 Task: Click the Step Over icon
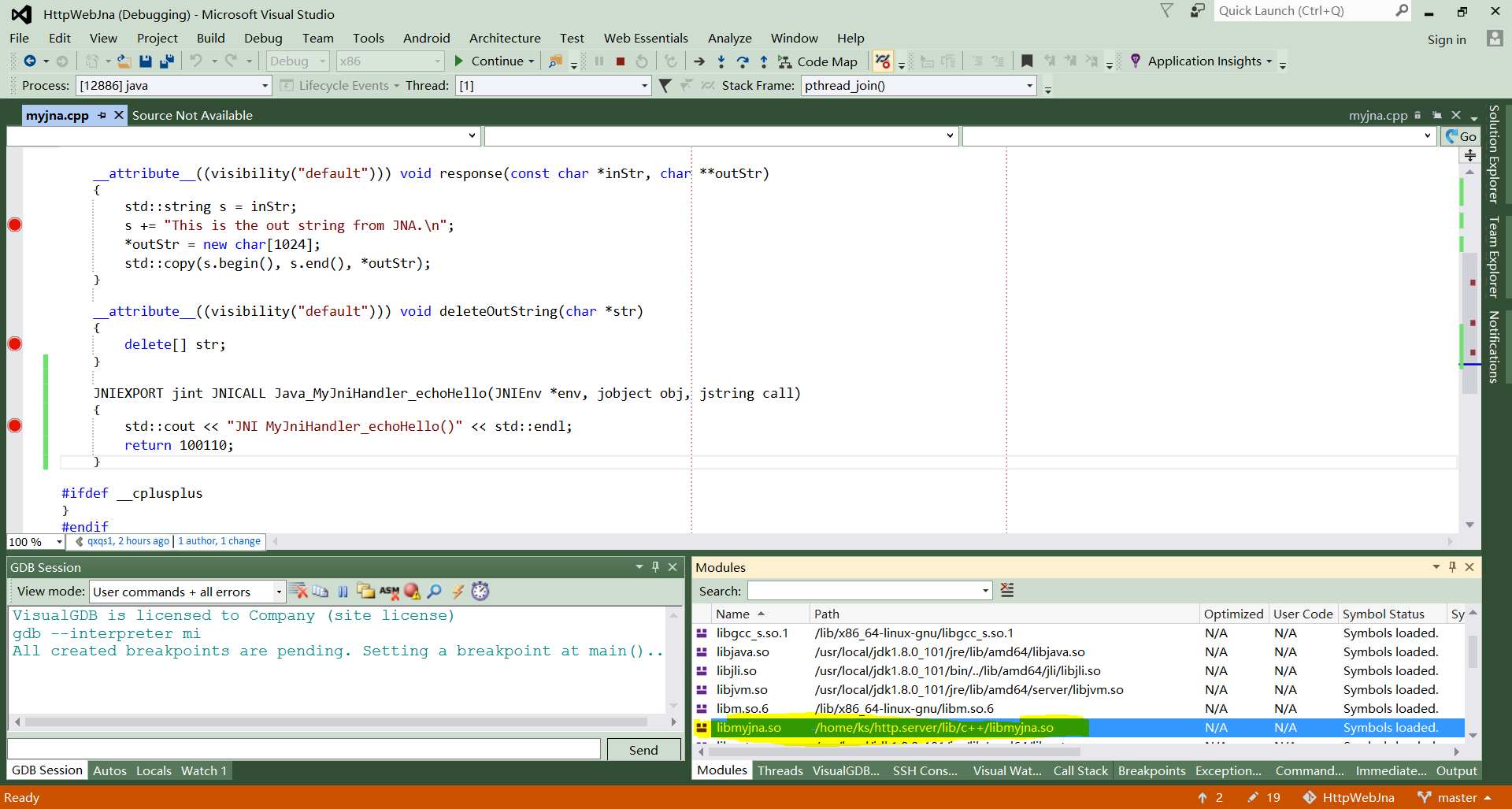[x=743, y=61]
